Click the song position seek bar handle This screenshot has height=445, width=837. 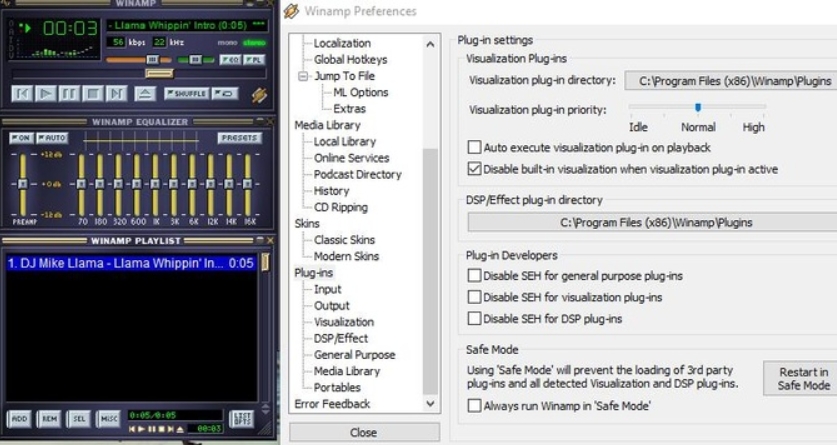(159, 74)
